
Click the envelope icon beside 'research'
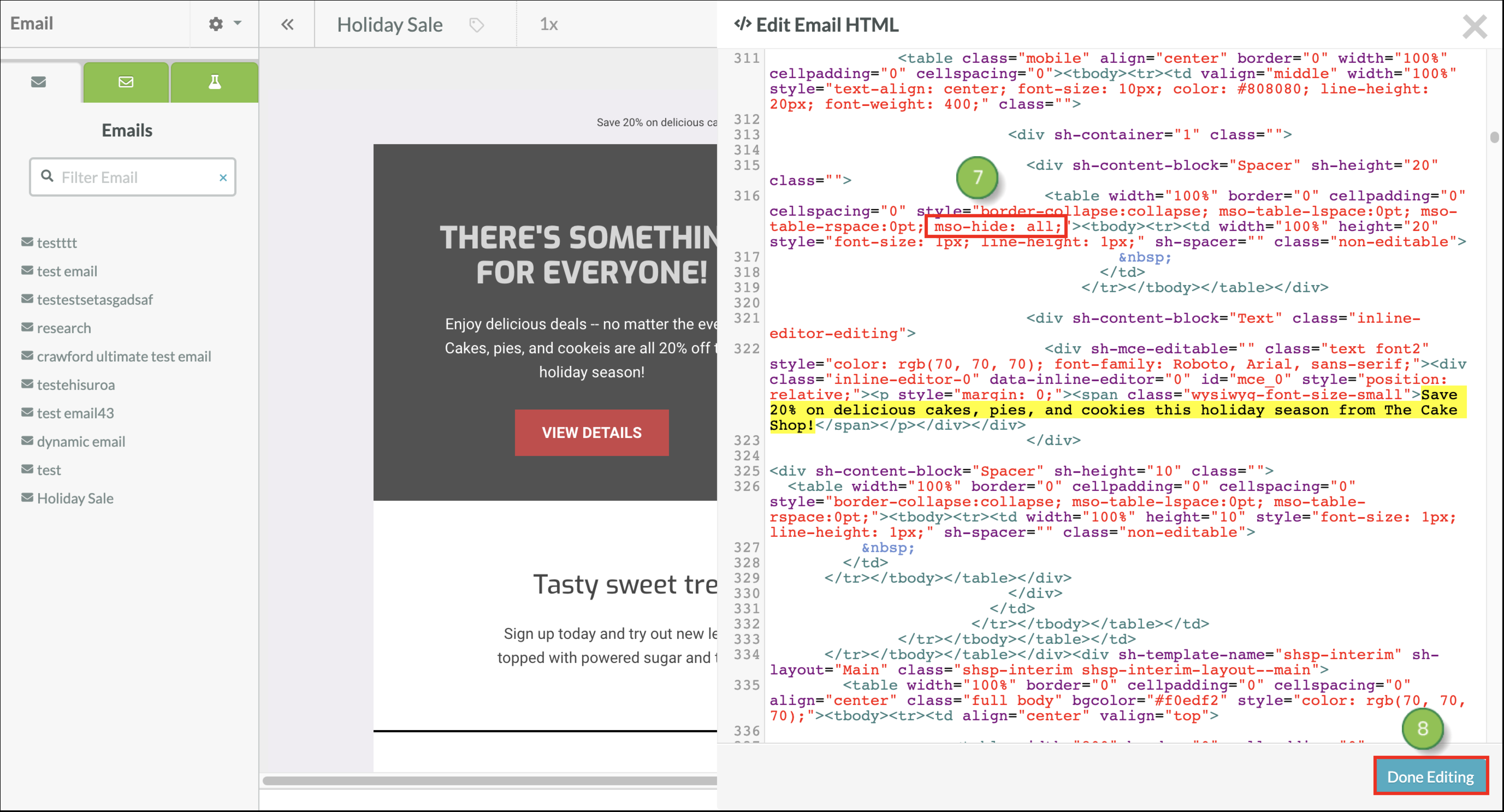(27, 327)
